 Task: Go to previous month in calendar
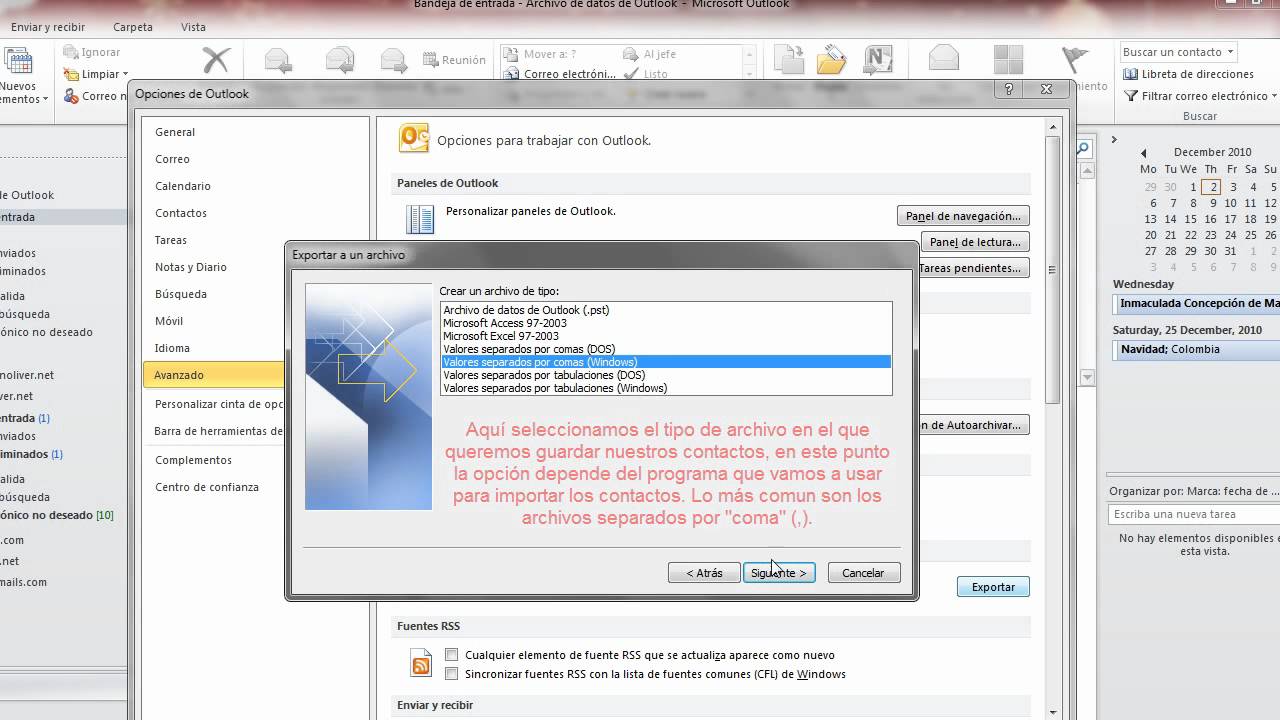1144,153
